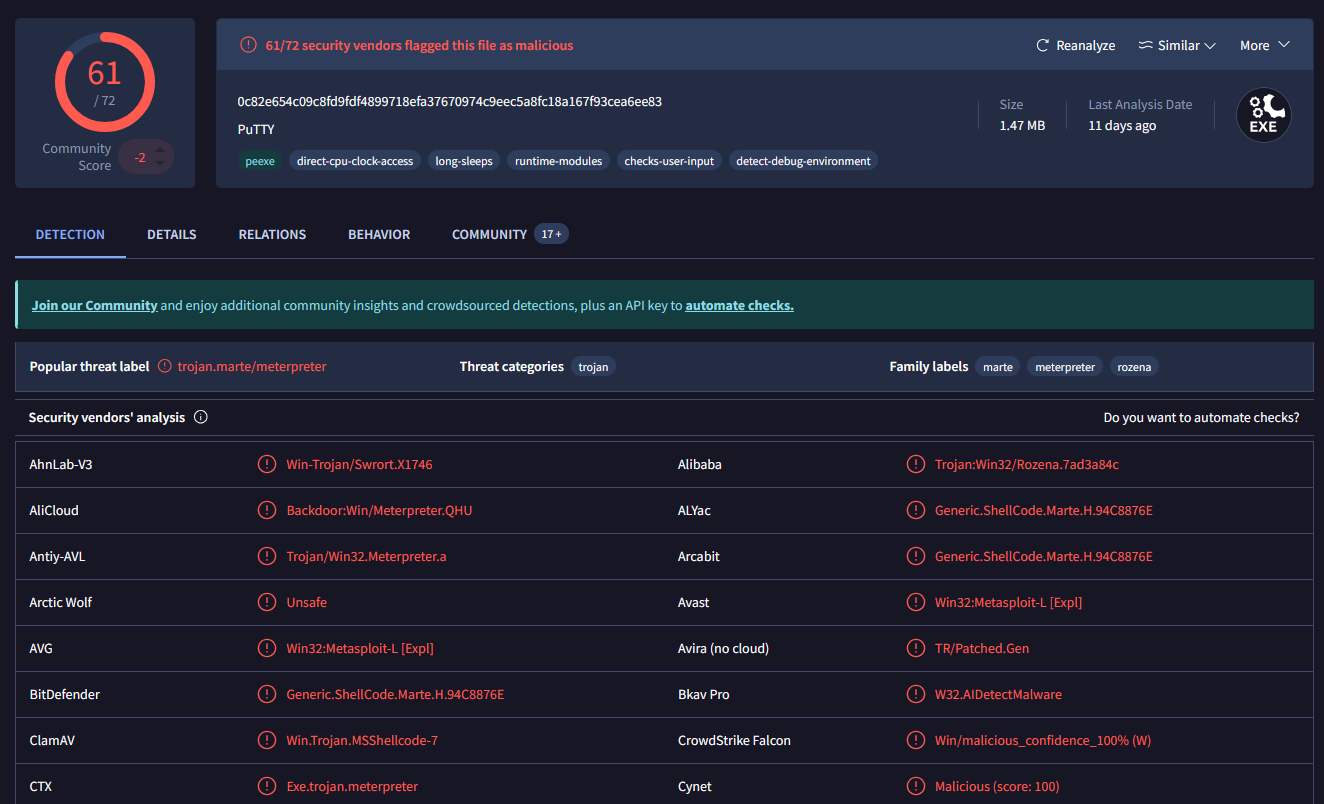
Task: Click the warning icon next to trojan.marte/meterpreter
Action: point(165,367)
